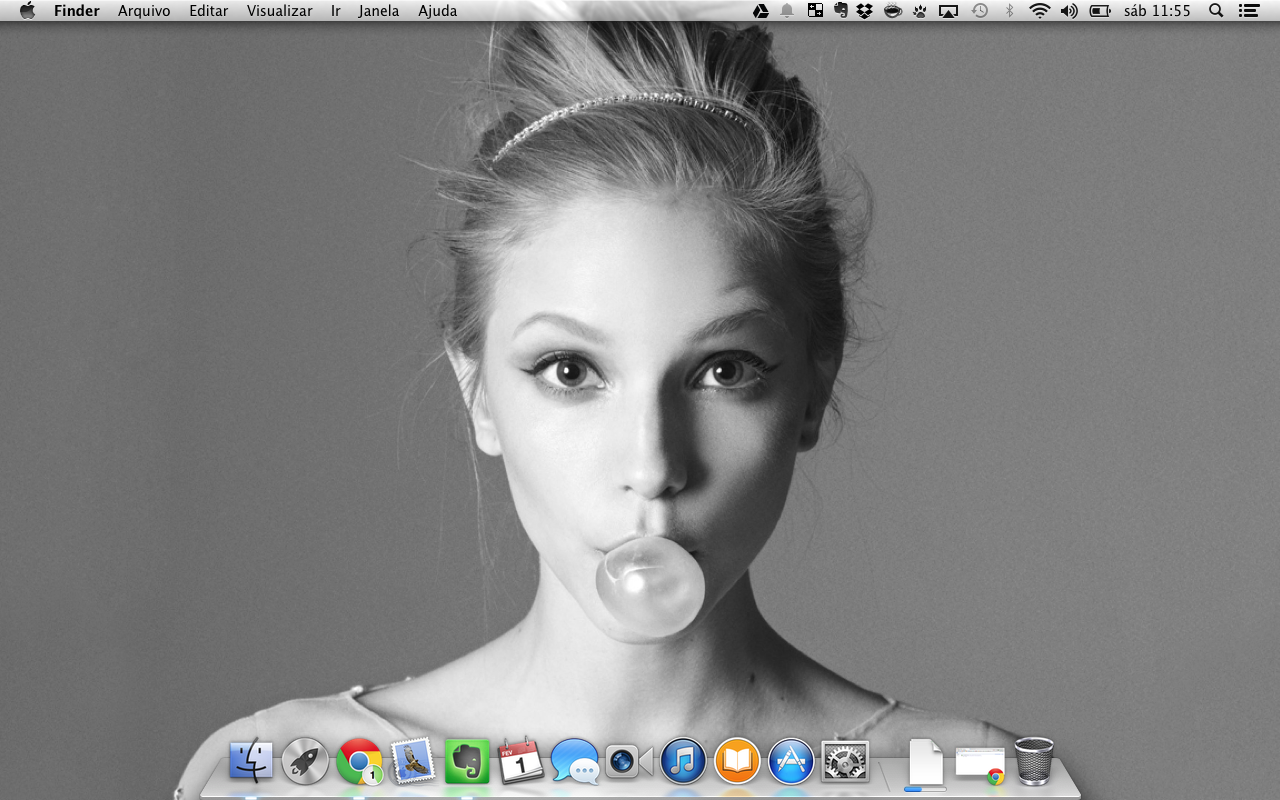Open Finder from the Dock
This screenshot has height=800, width=1280.
(x=251, y=761)
